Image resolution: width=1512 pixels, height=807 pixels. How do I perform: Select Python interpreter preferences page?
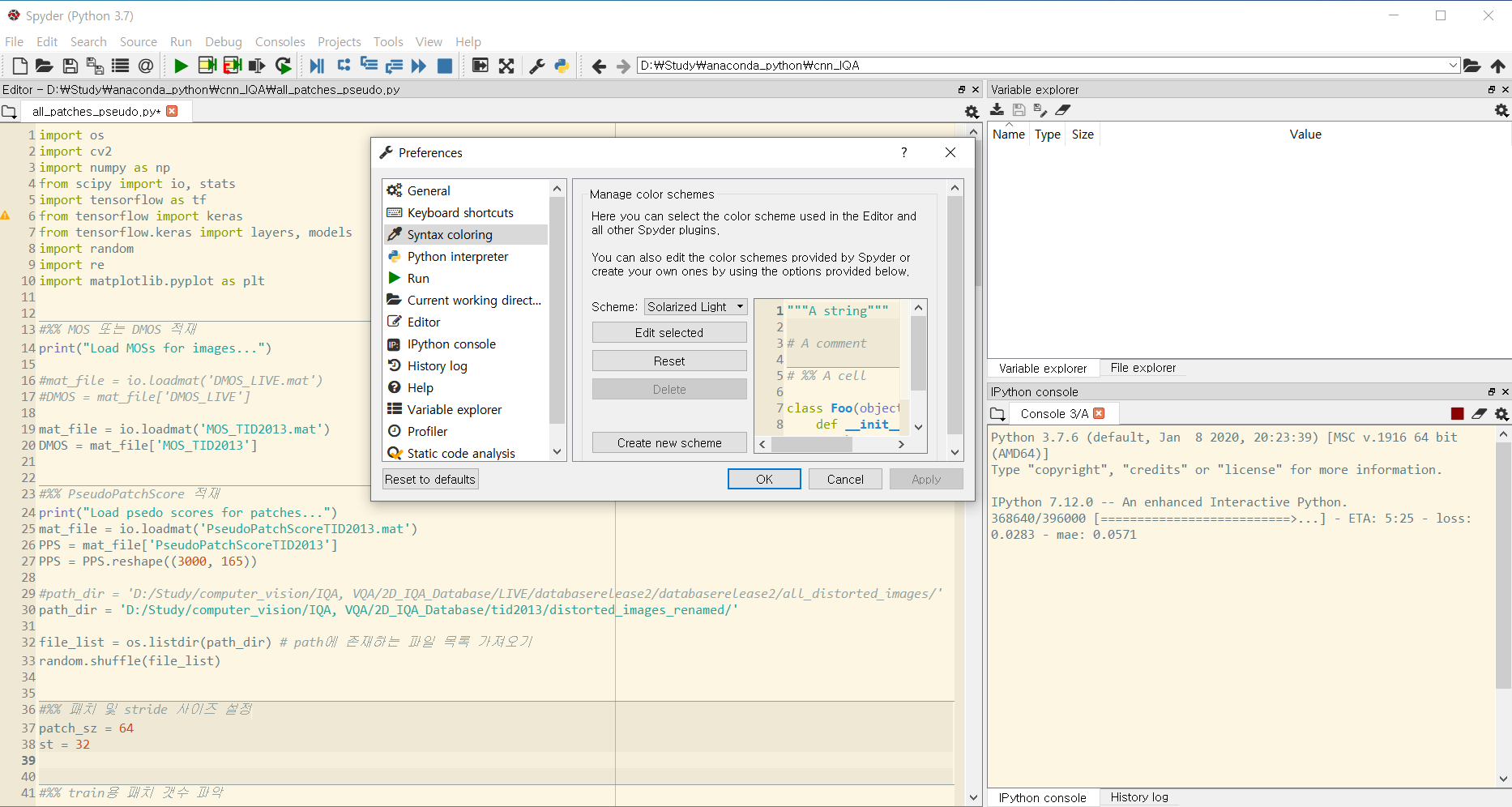click(x=466, y=256)
